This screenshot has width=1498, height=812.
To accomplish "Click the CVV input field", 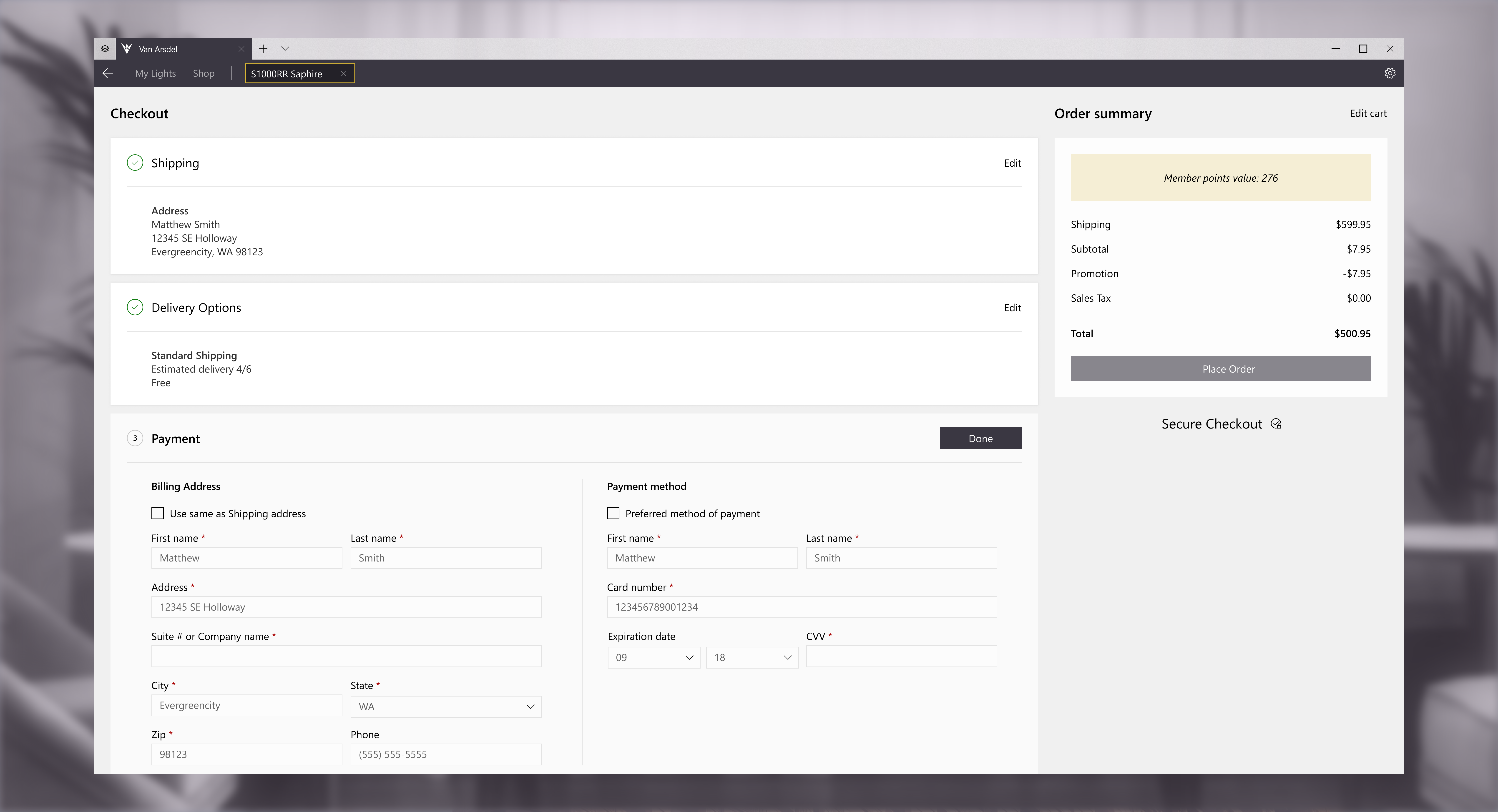I will click(x=901, y=656).
